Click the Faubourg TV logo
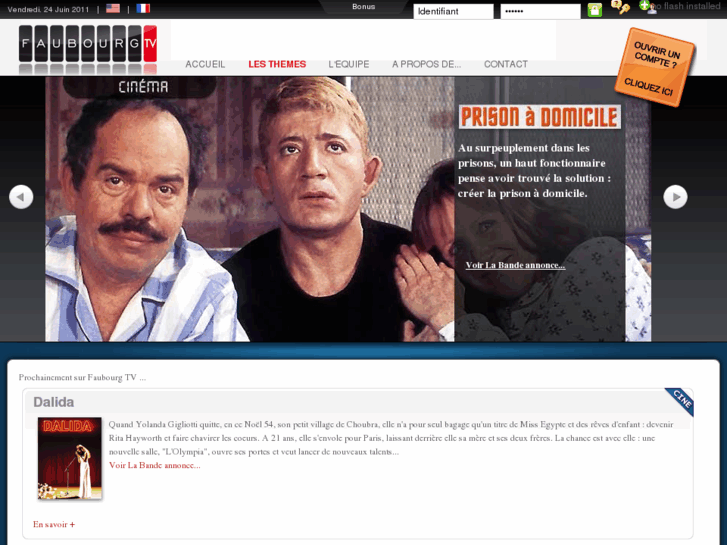This screenshot has height=545, width=727. point(87,49)
